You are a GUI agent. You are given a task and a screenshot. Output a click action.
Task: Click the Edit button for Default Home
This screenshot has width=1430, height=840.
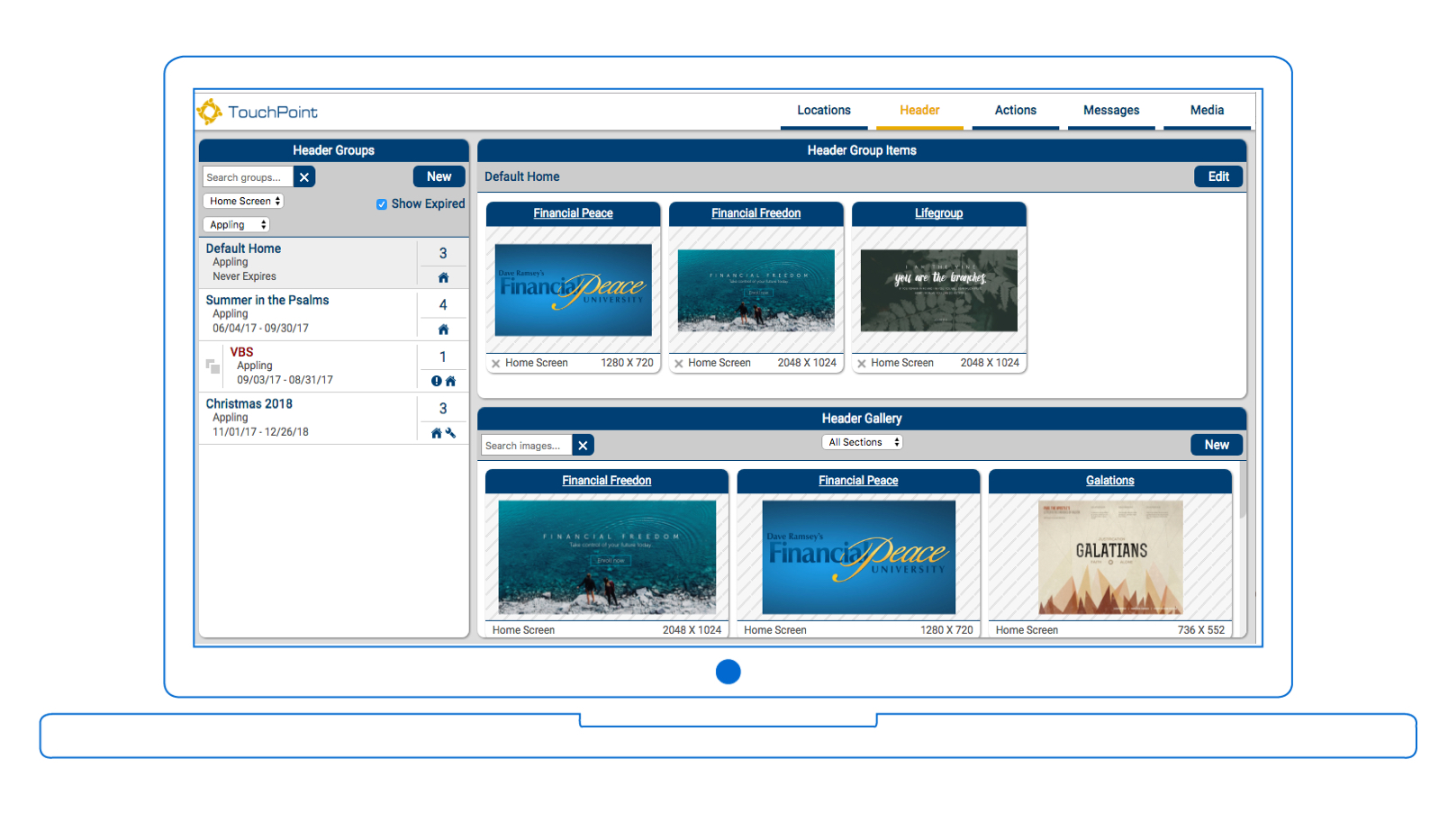click(x=1218, y=176)
